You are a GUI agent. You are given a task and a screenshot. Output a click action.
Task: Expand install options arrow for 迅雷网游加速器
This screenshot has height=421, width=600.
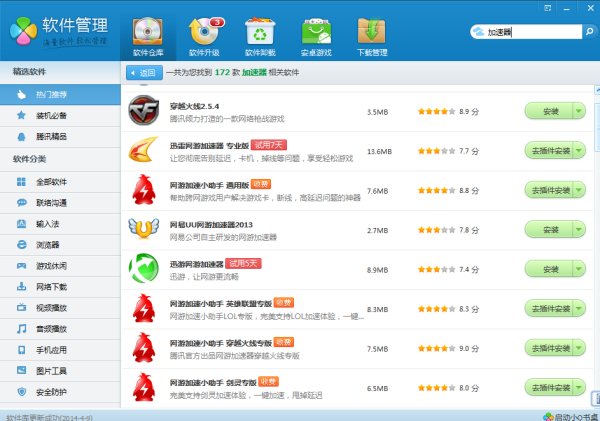(x=579, y=151)
